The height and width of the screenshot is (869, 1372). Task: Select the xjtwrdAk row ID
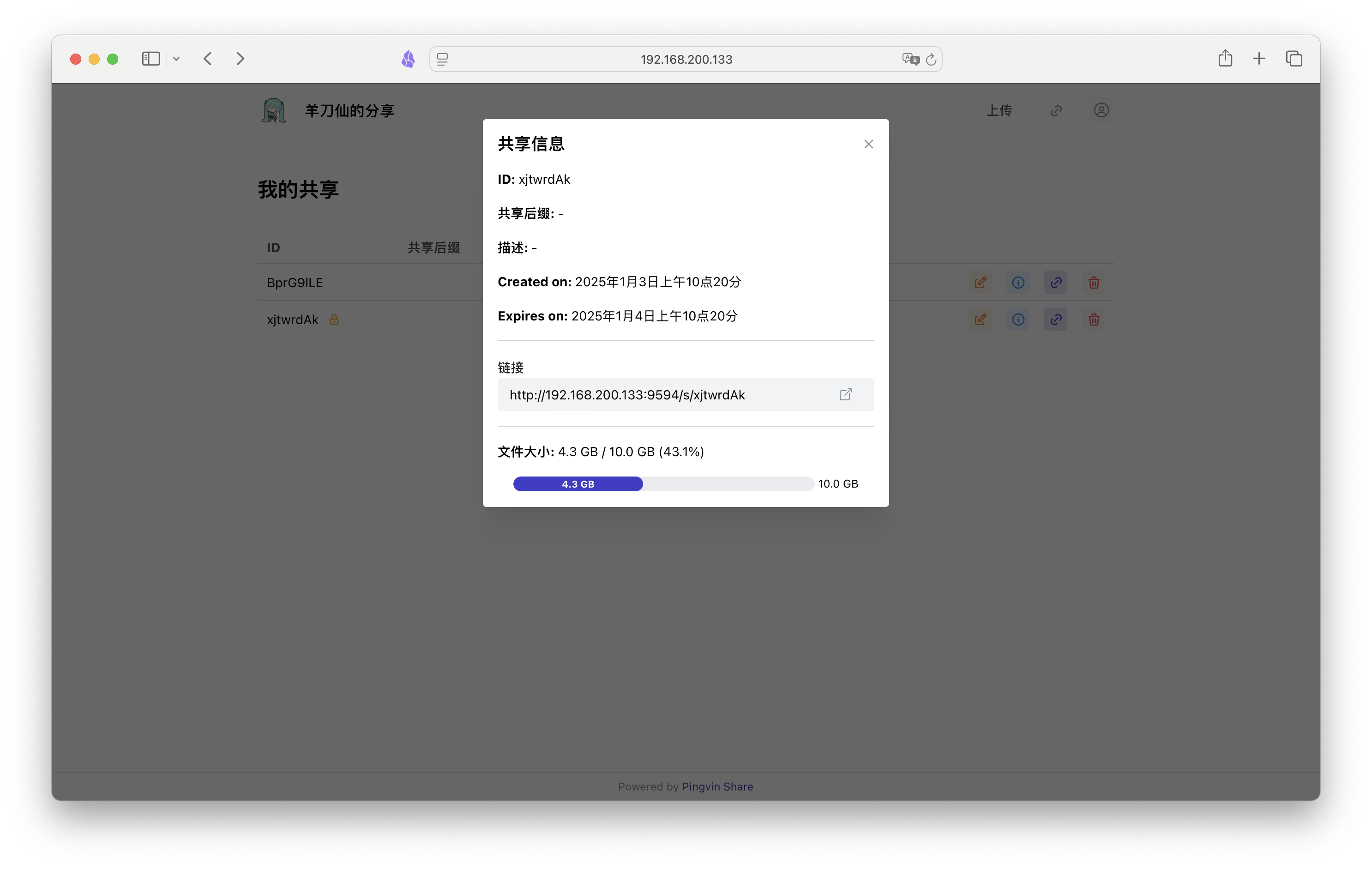pyautogui.click(x=292, y=320)
